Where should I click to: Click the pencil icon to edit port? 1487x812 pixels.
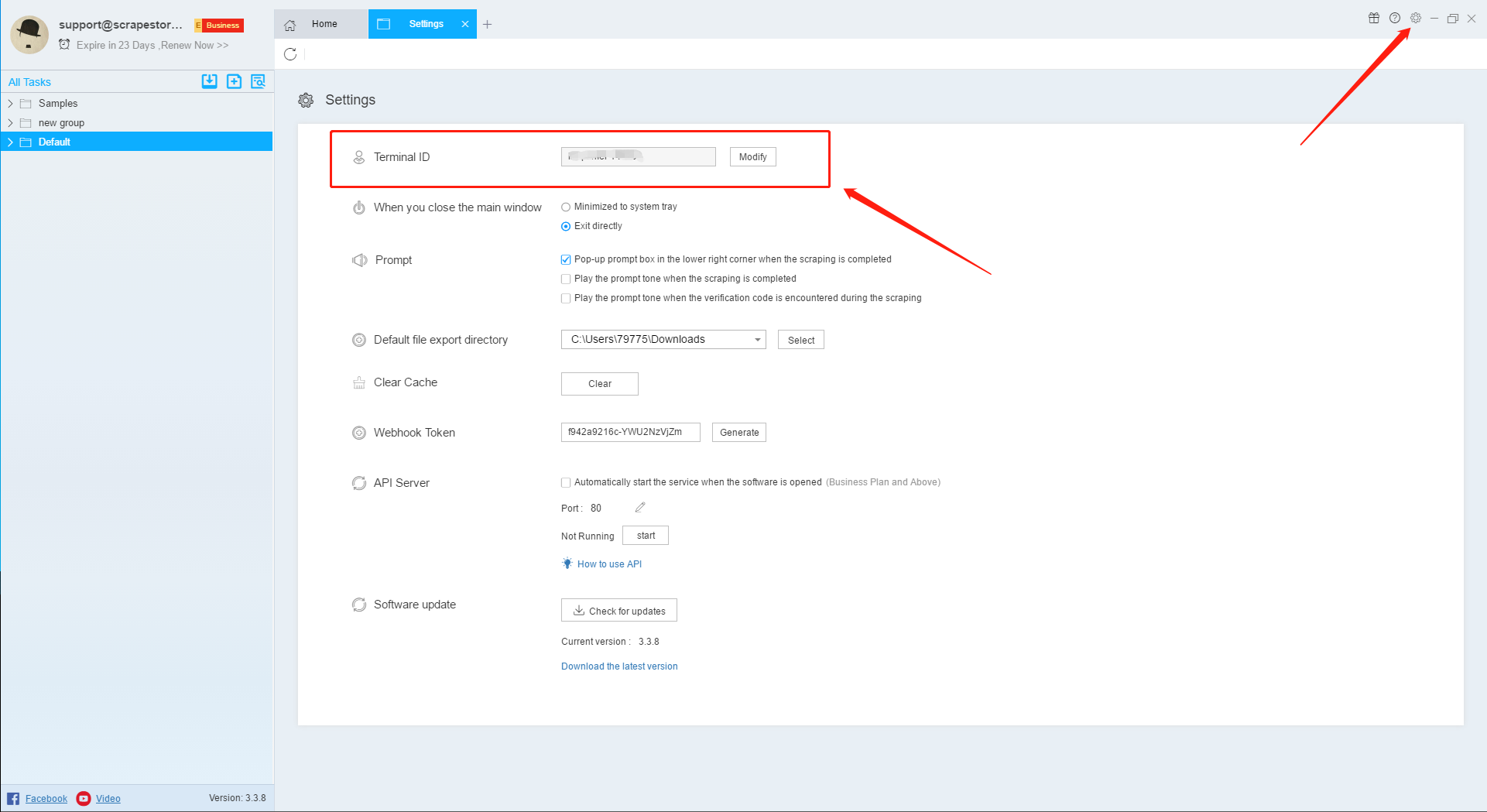click(640, 508)
